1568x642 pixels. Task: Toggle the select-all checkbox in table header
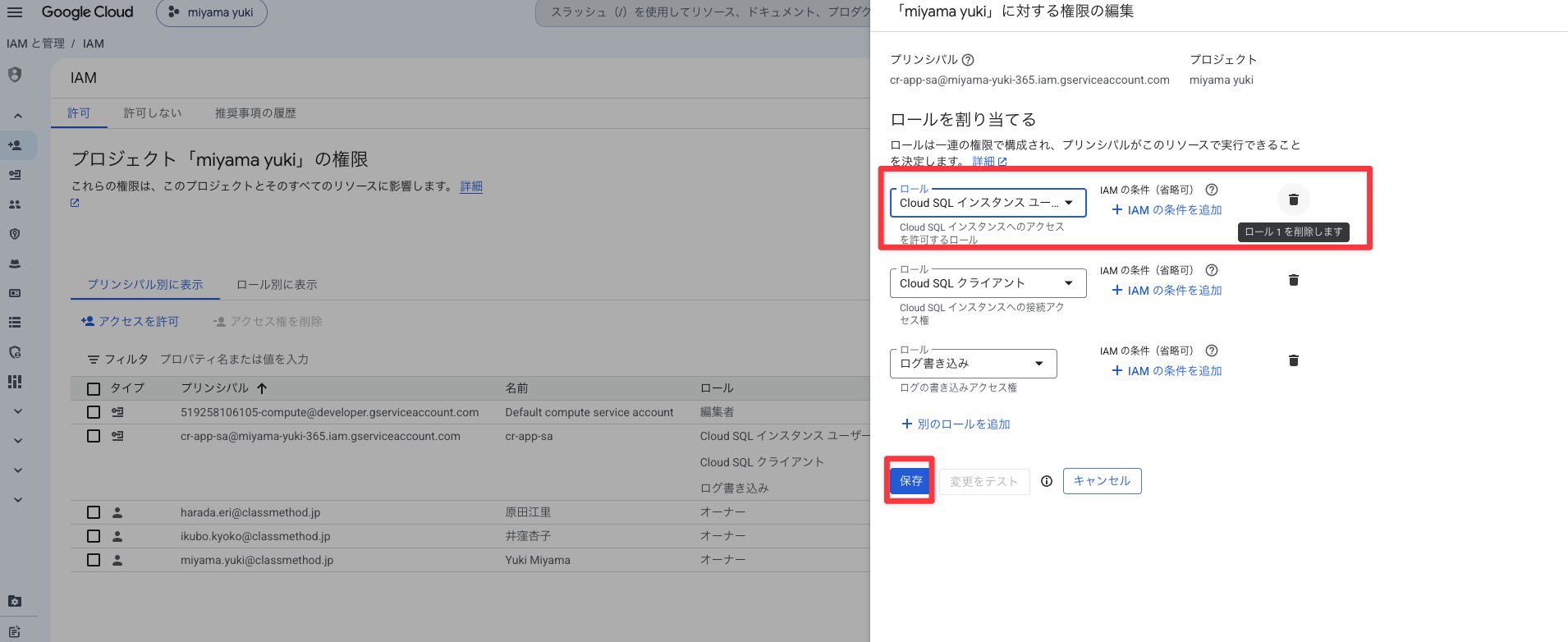94,389
